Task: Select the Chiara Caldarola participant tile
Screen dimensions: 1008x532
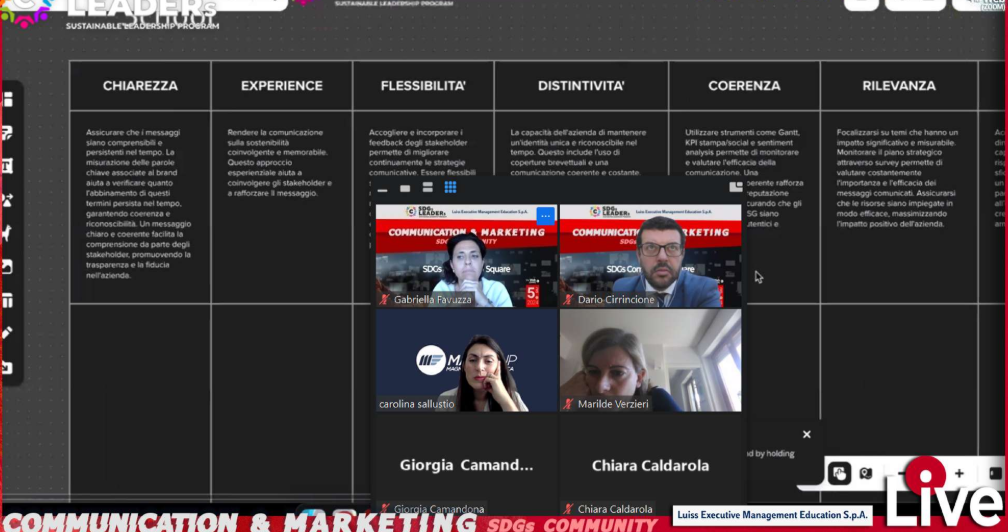Action: click(650, 465)
